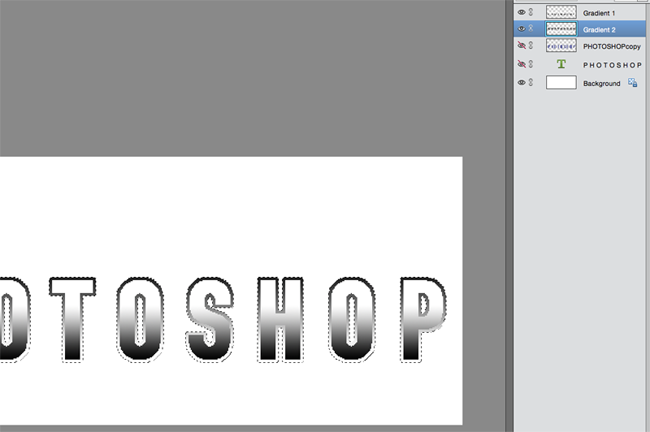
Task: Click the green T icon of the text layer
Action: point(561,64)
